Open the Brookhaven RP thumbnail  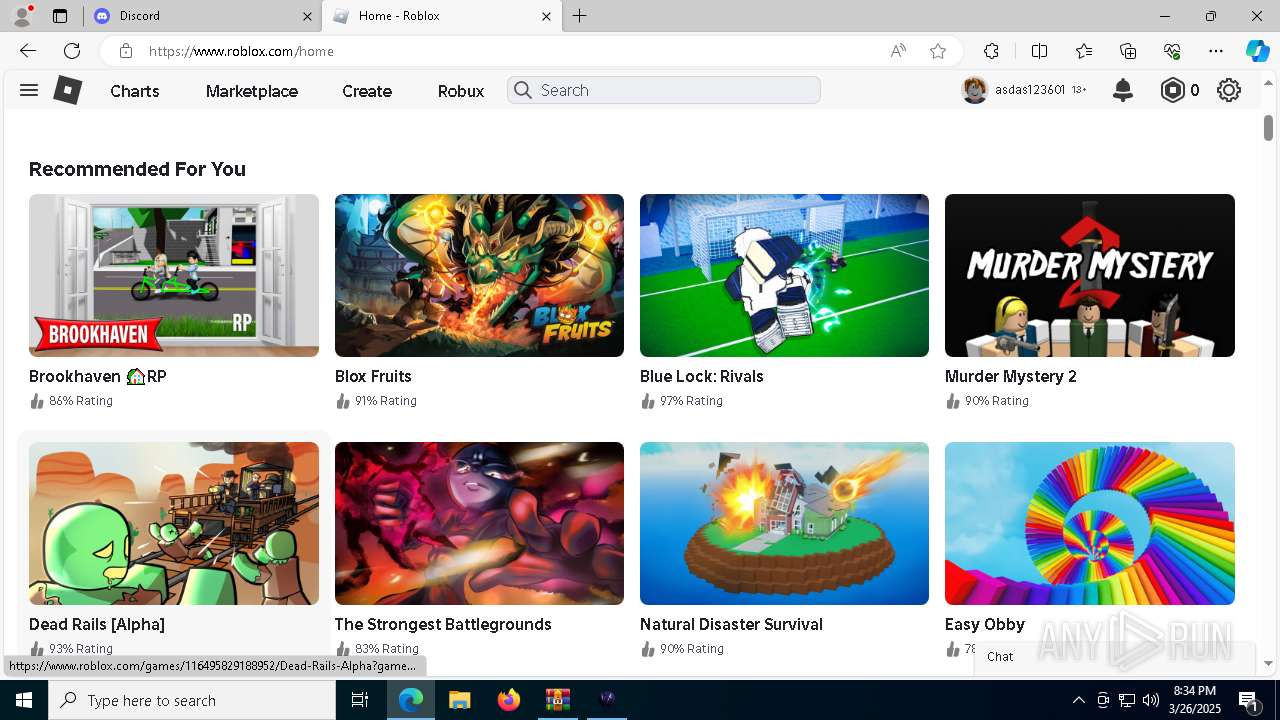pos(174,275)
